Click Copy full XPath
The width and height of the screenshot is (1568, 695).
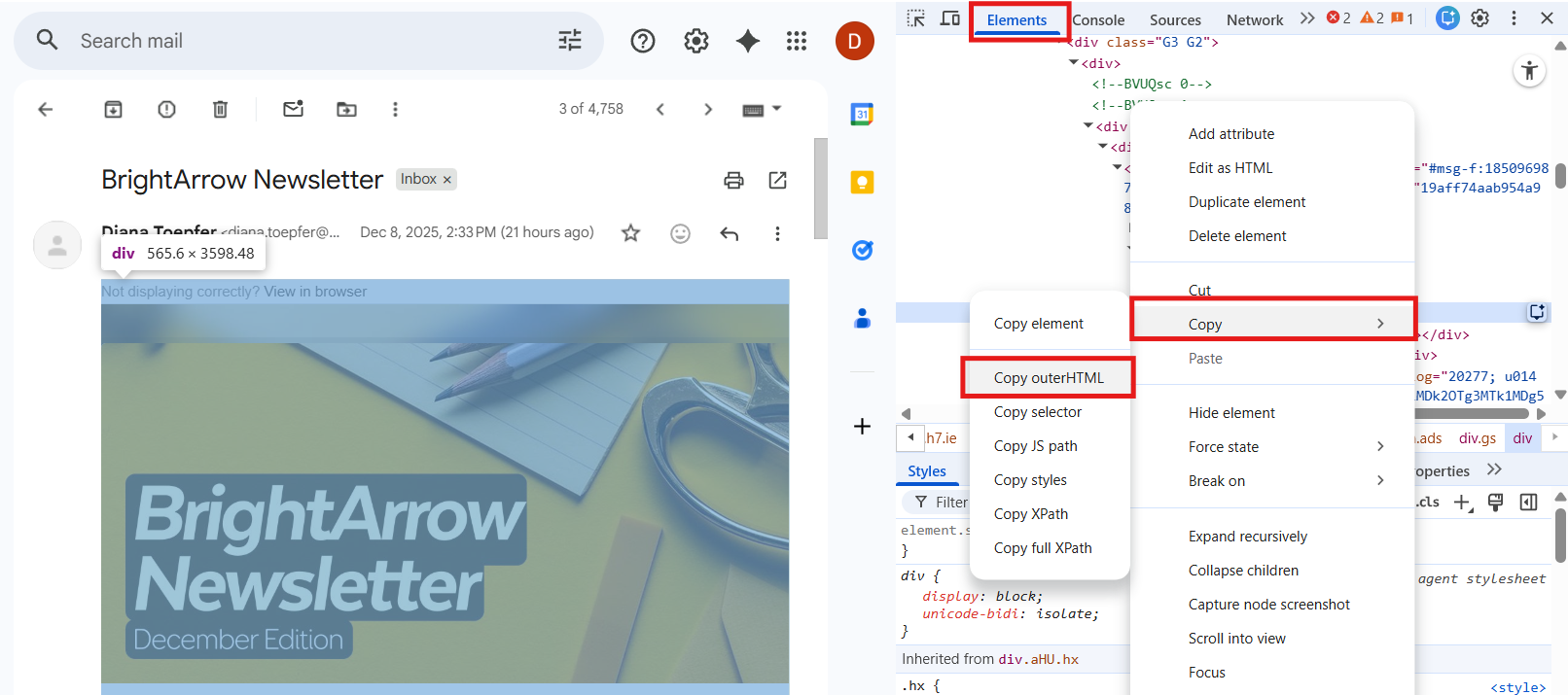tap(1050, 548)
